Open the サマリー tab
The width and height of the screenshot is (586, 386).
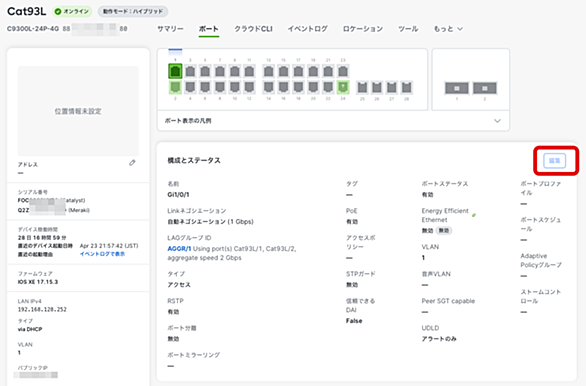coord(170,29)
